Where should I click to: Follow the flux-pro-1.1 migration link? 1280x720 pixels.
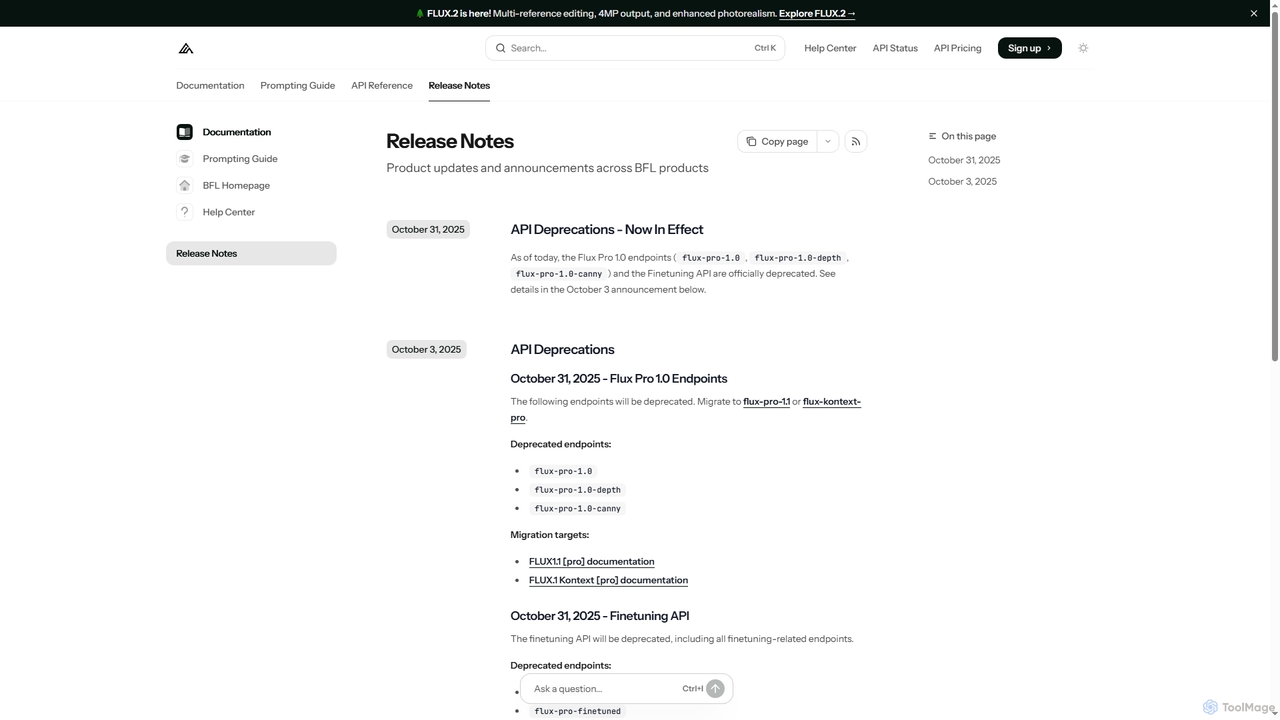[766, 402]
